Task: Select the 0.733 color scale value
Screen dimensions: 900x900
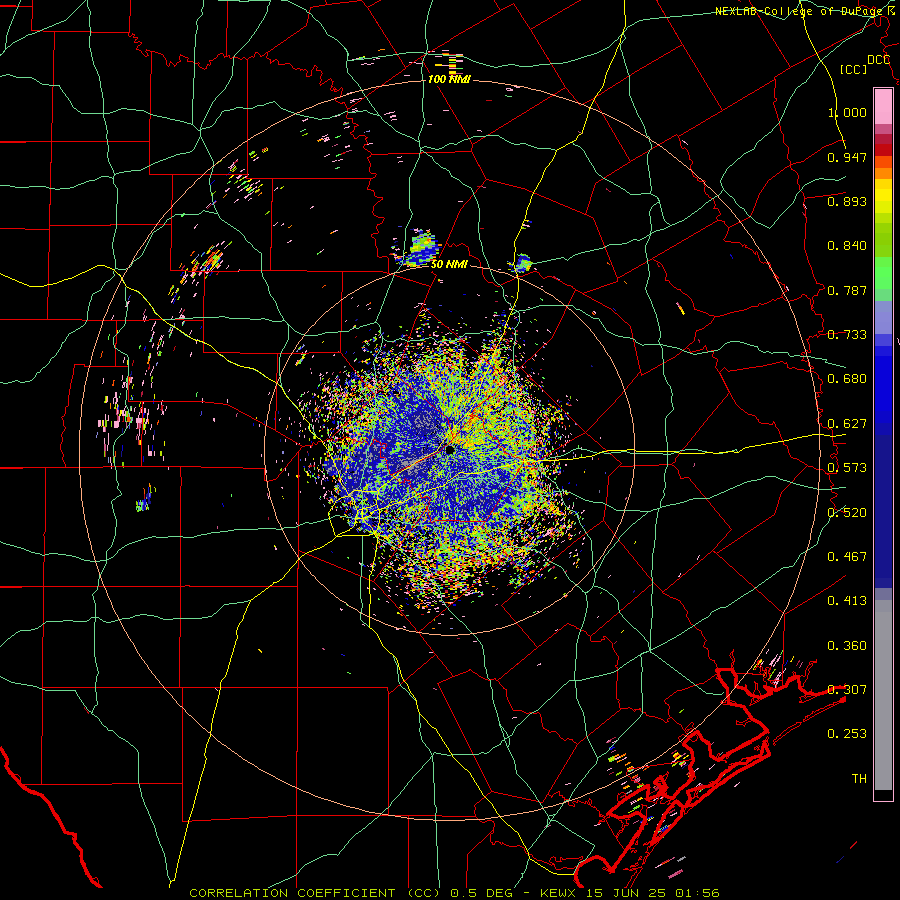Action: point(847,335)
